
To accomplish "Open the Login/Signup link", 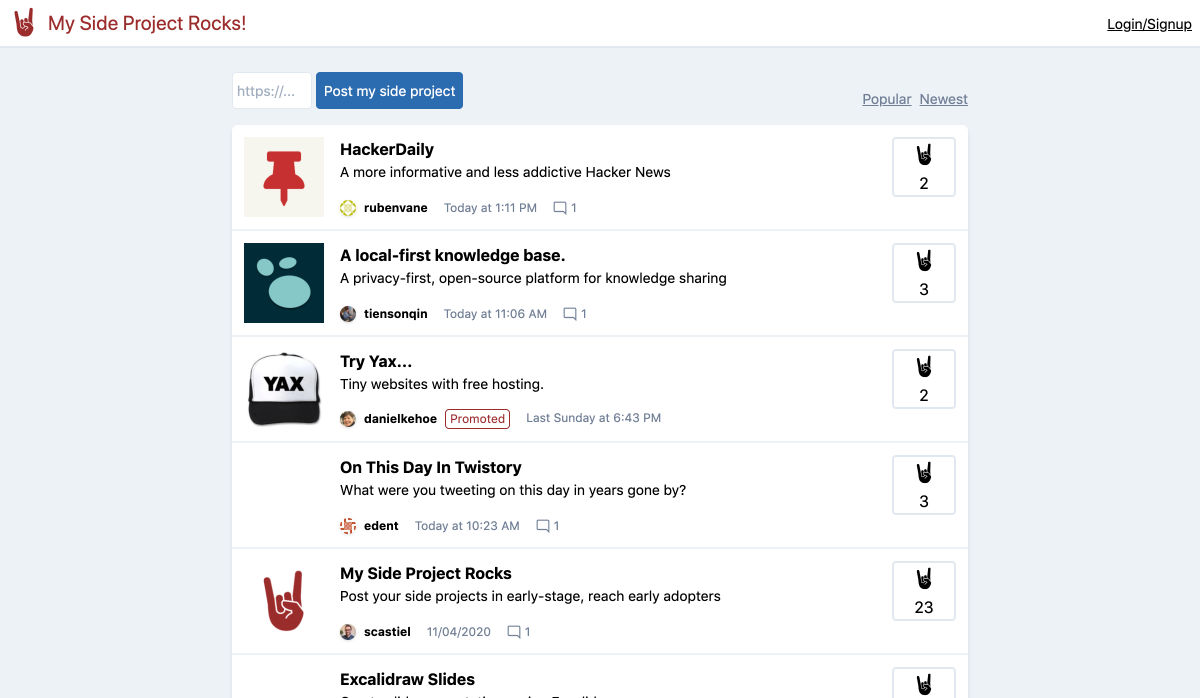I will click(1149, 24).
